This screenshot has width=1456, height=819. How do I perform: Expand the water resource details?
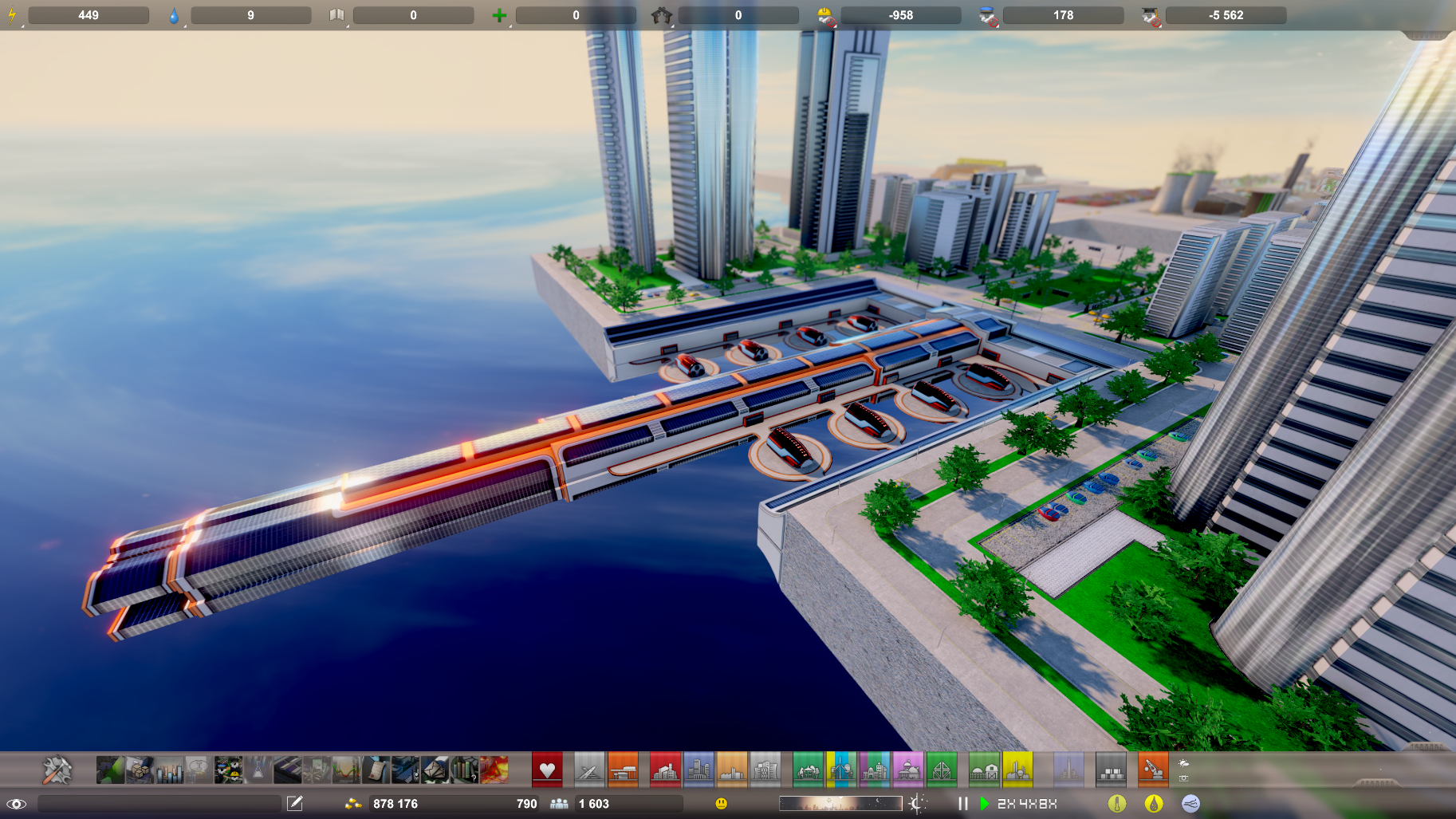pyautogui.click(x=174, y=15)
